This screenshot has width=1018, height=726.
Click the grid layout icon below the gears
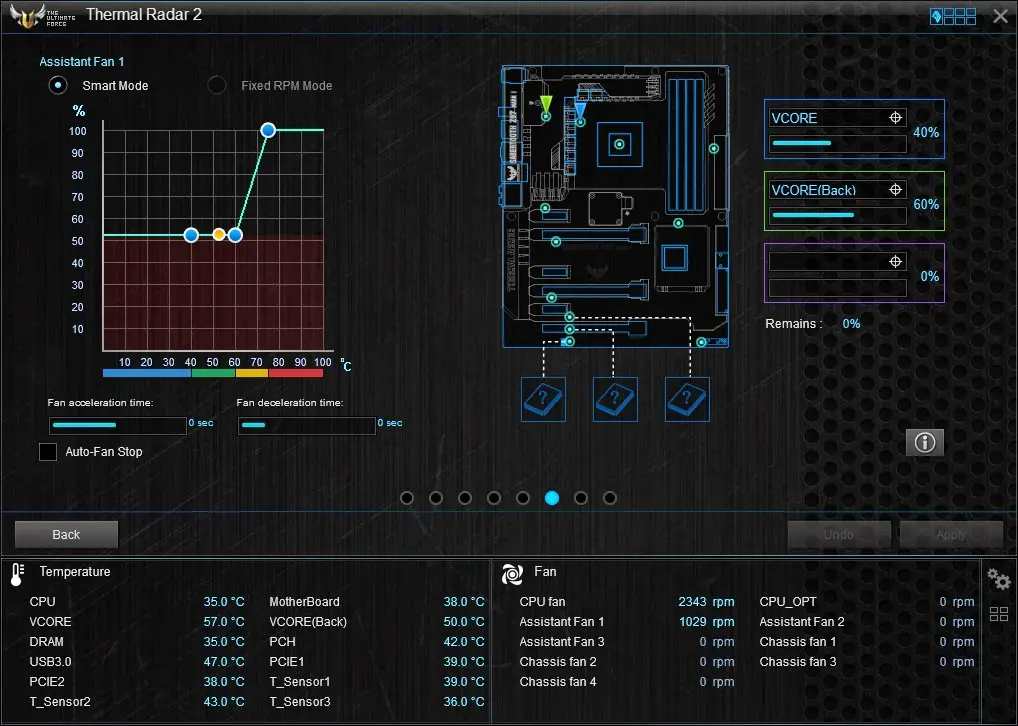pyautogui.click(x=999, y=614)
